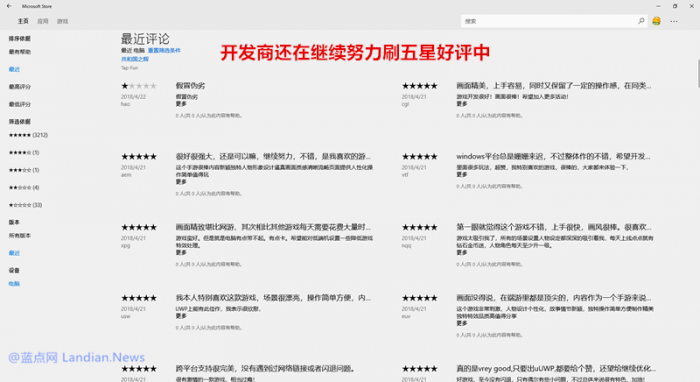Click helpfulness count under hao's review
700x382 pixels.
click(209, 116)
